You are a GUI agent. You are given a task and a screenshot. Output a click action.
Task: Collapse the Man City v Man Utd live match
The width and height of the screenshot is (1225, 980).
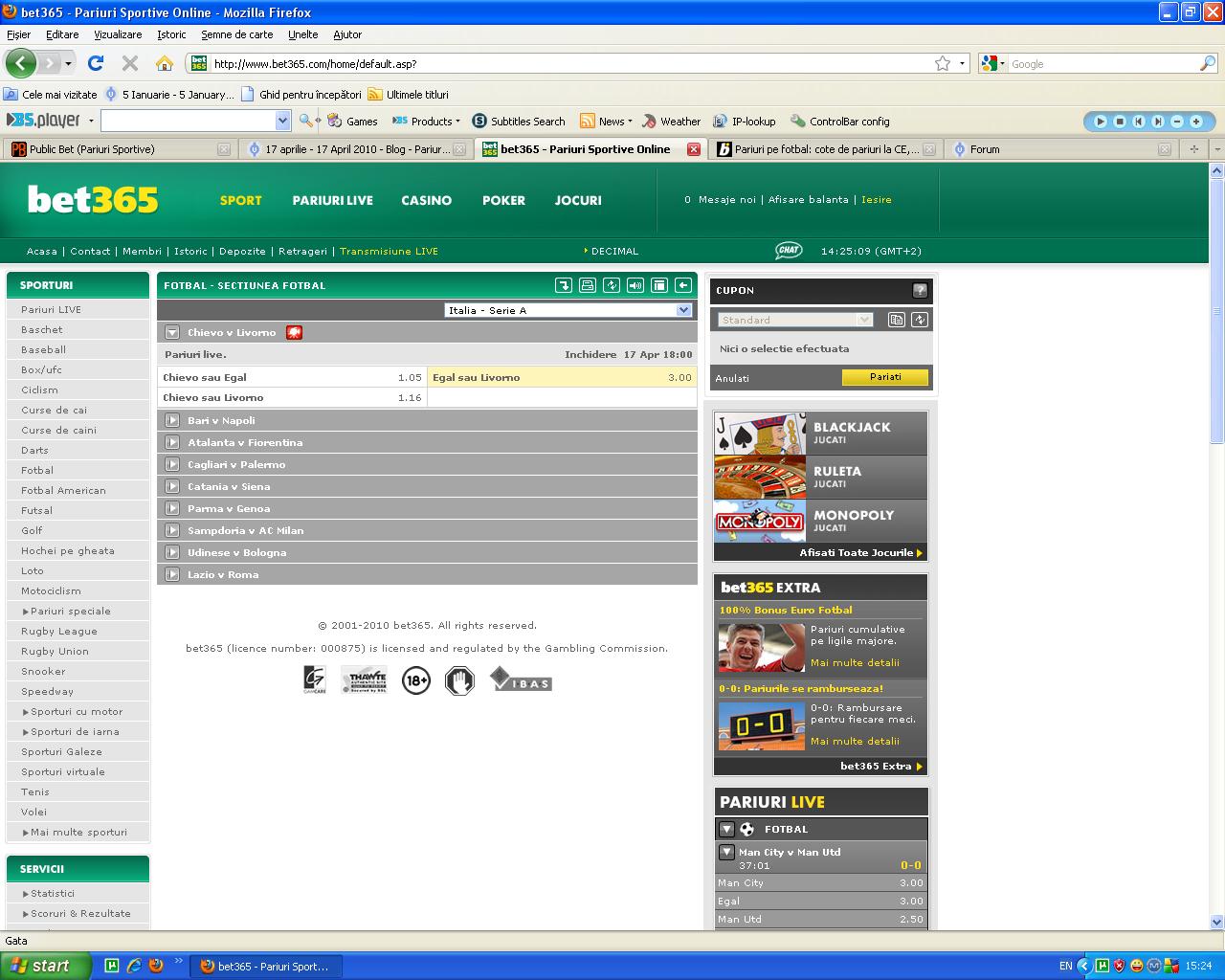click(726, 852)
